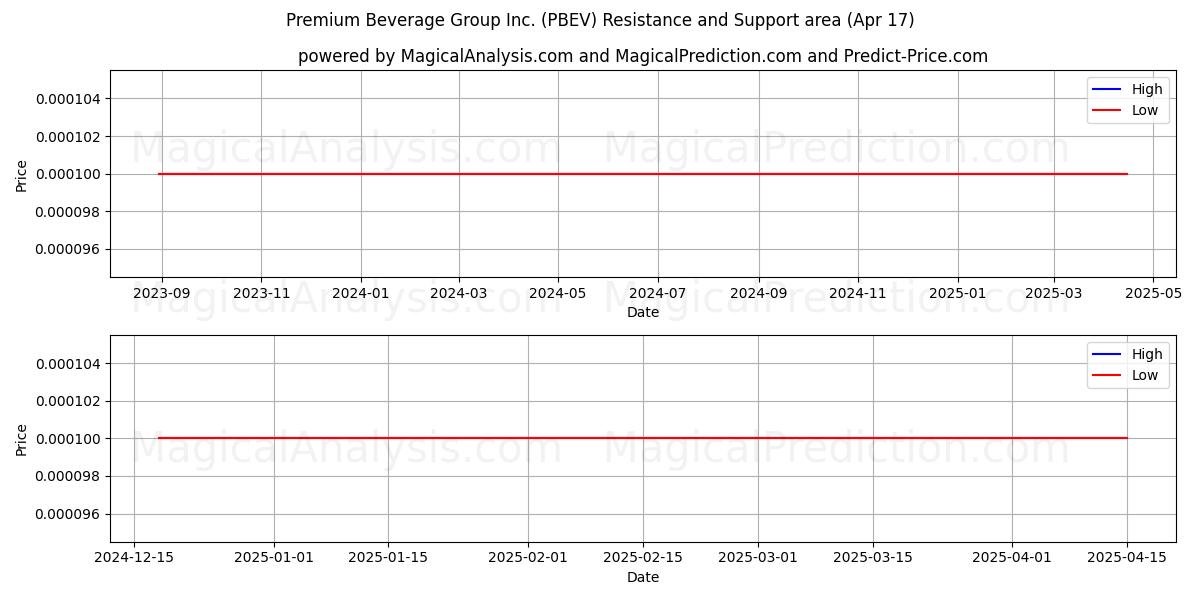Click top chart y-axis value 0.000096
Image resolution: width=1200 pixels, height=600 pixels.
68,250
